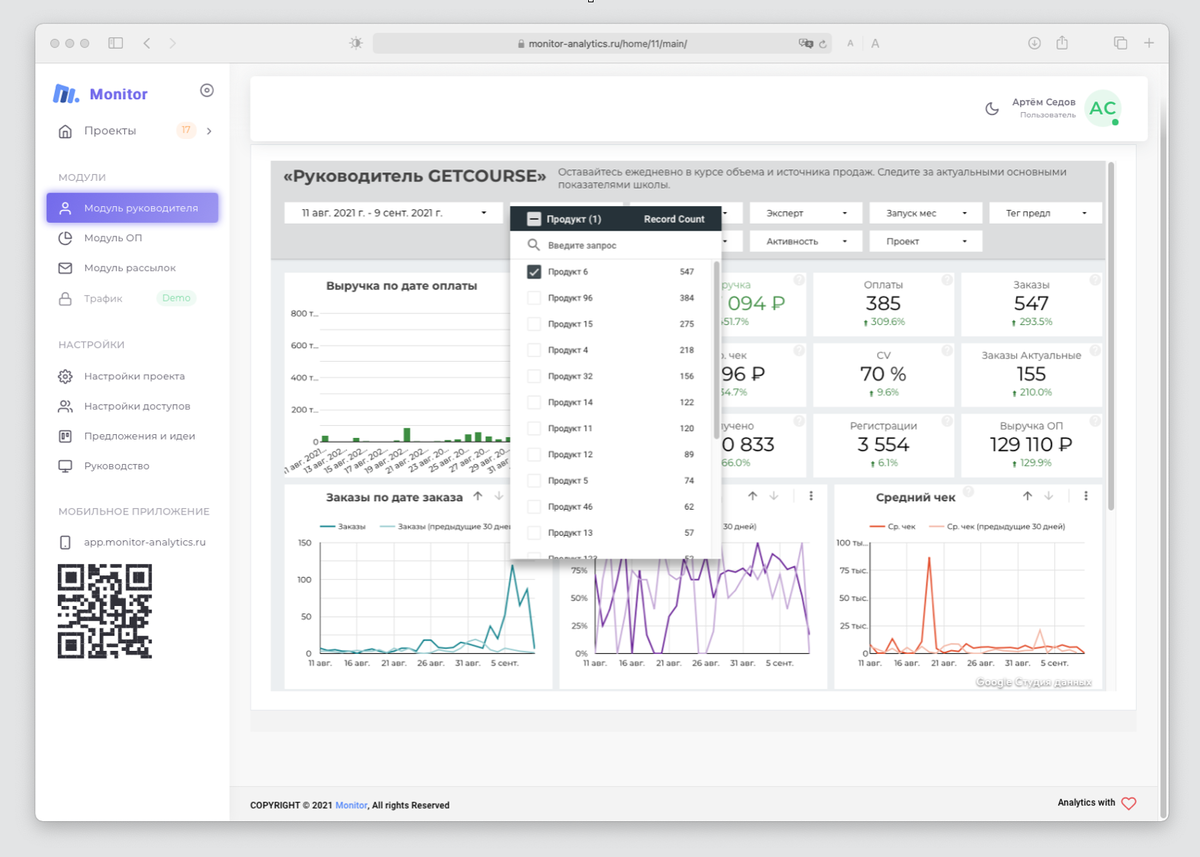Open the Запуск мес dropdown
The height and width of the screenshot is (857, 1200).
tap(926, 213)
